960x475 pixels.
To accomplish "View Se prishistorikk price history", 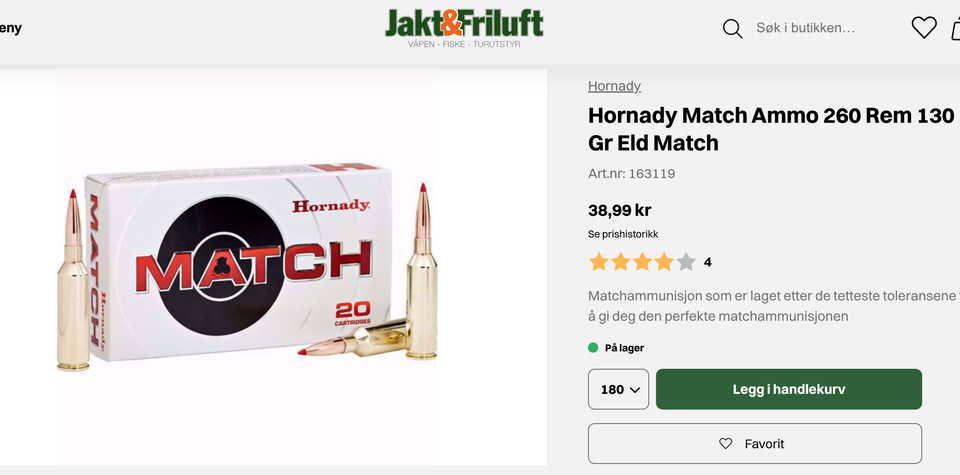I will (x=623, y=234).
